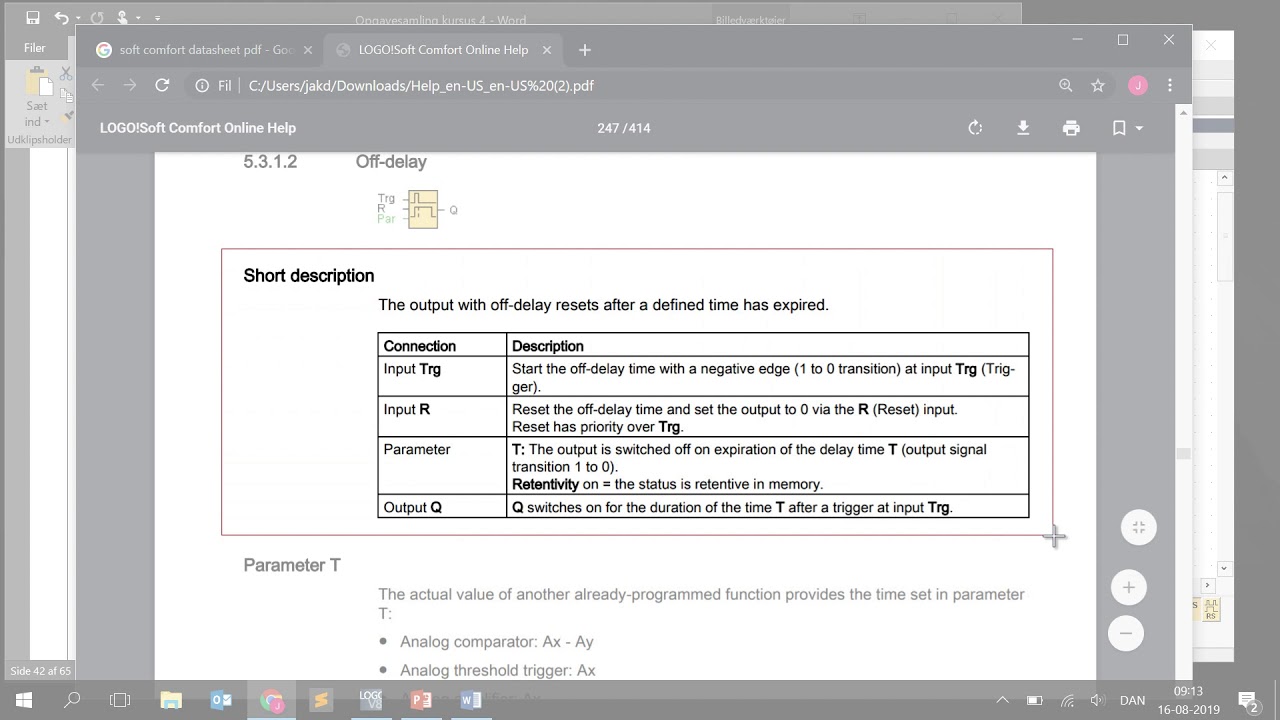
Task: Open Outlook from the taskbar
Action: point(221,700)
